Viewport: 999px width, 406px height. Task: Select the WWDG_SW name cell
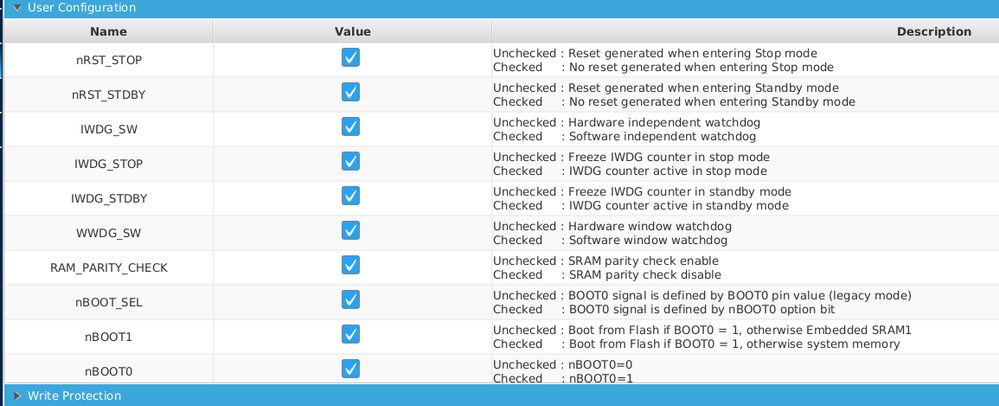tap(109, 233)
